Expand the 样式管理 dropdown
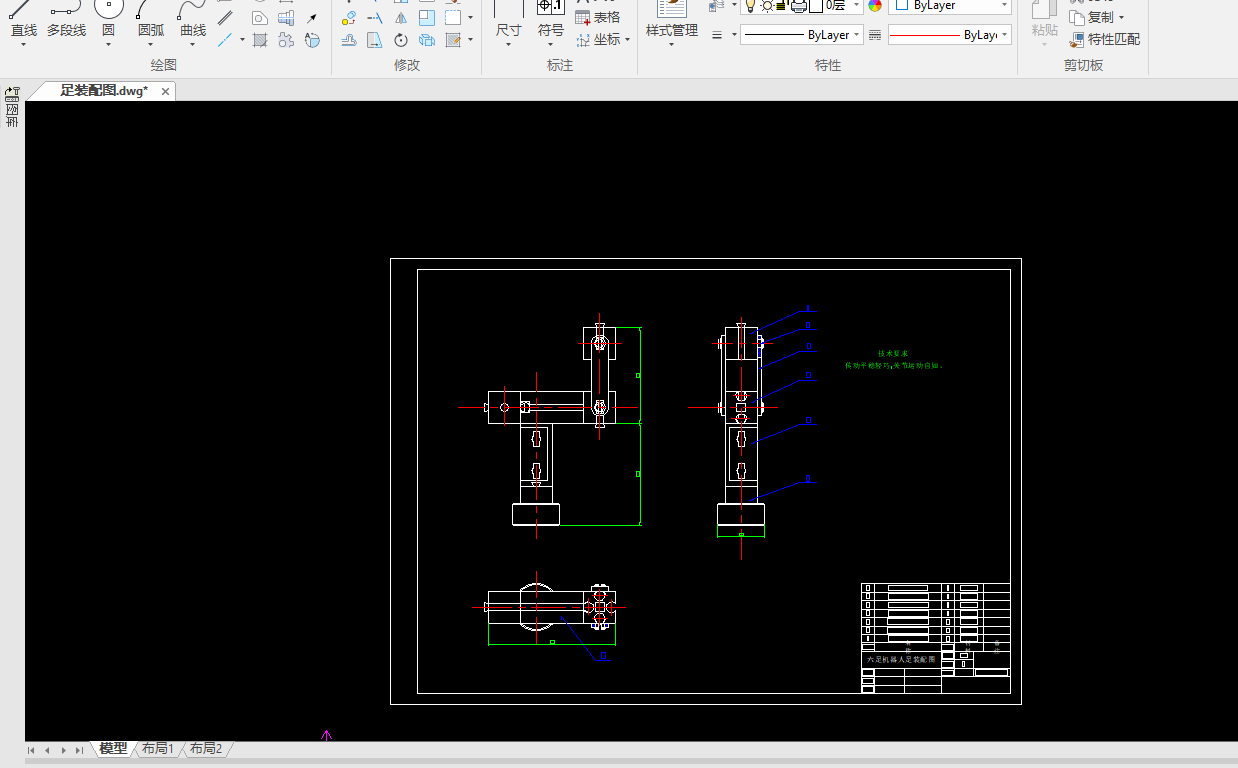 pyautogui.click(x=672, y=43)
